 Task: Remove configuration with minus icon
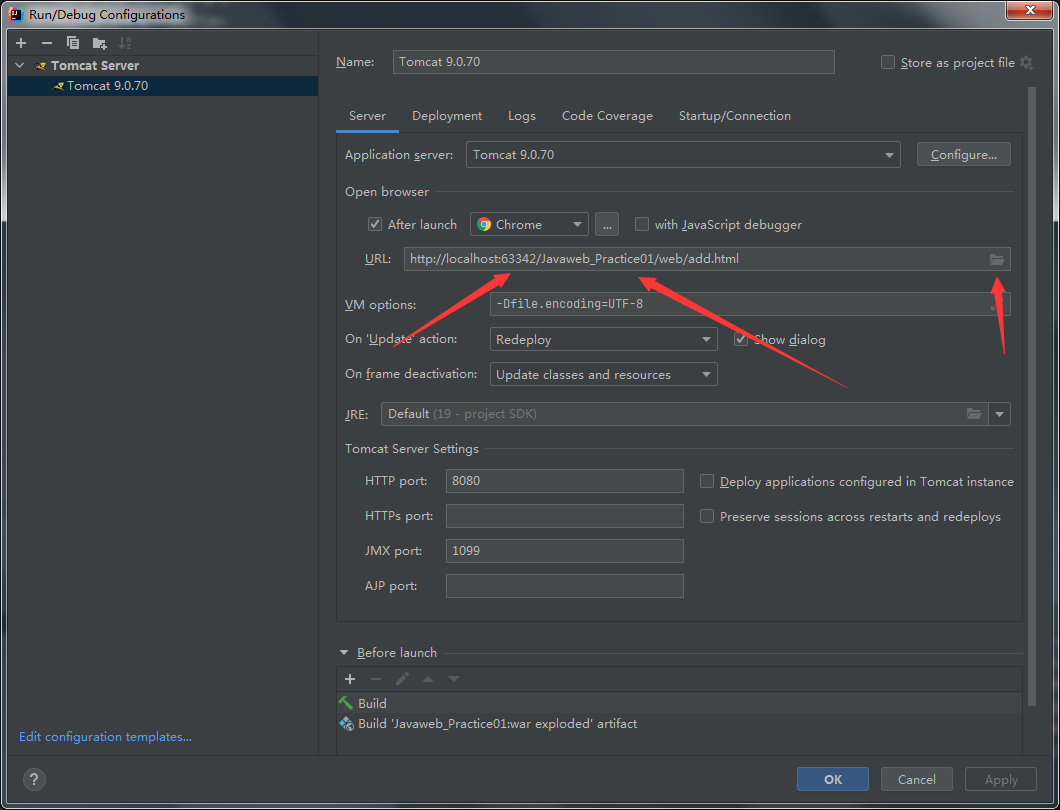47,43
